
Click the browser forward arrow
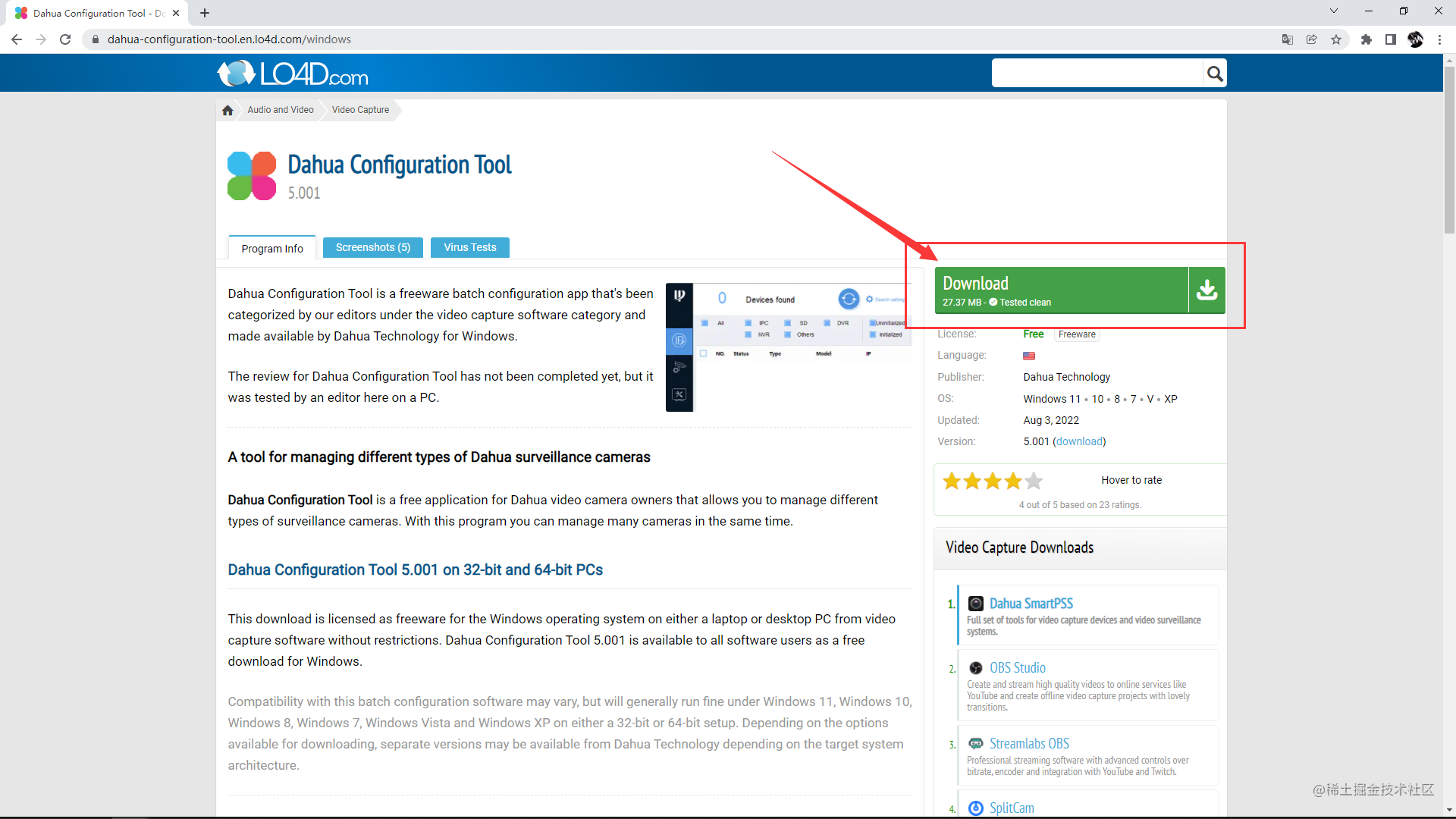click(x=41, y=39)
